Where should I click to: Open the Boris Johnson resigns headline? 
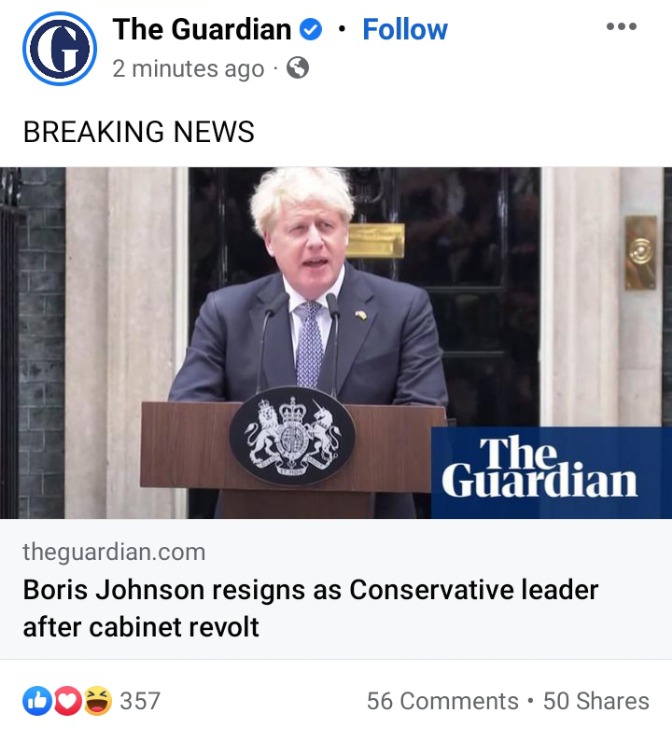[x=311, y=608]
